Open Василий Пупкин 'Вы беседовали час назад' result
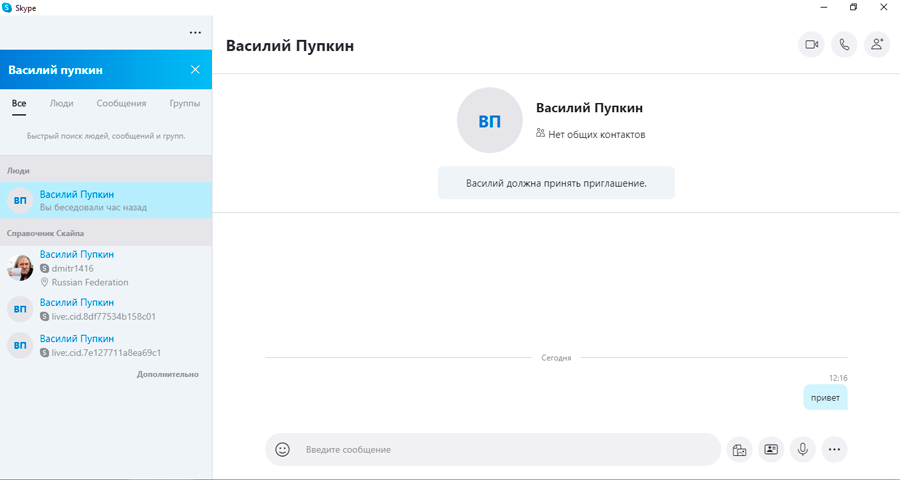The height and width of the screenshot is (480, 900). point(106,200)
